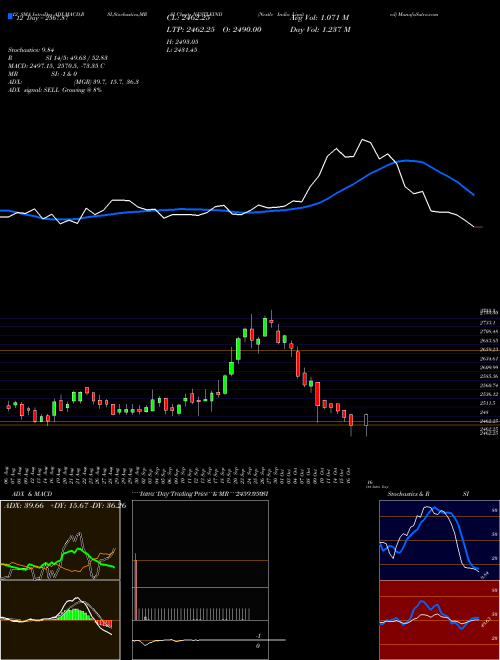The height and width of the screenshot is (660, 500).
Task: Click the 'Day Vol: 1.237 M' label
Action: pos(320,29)
